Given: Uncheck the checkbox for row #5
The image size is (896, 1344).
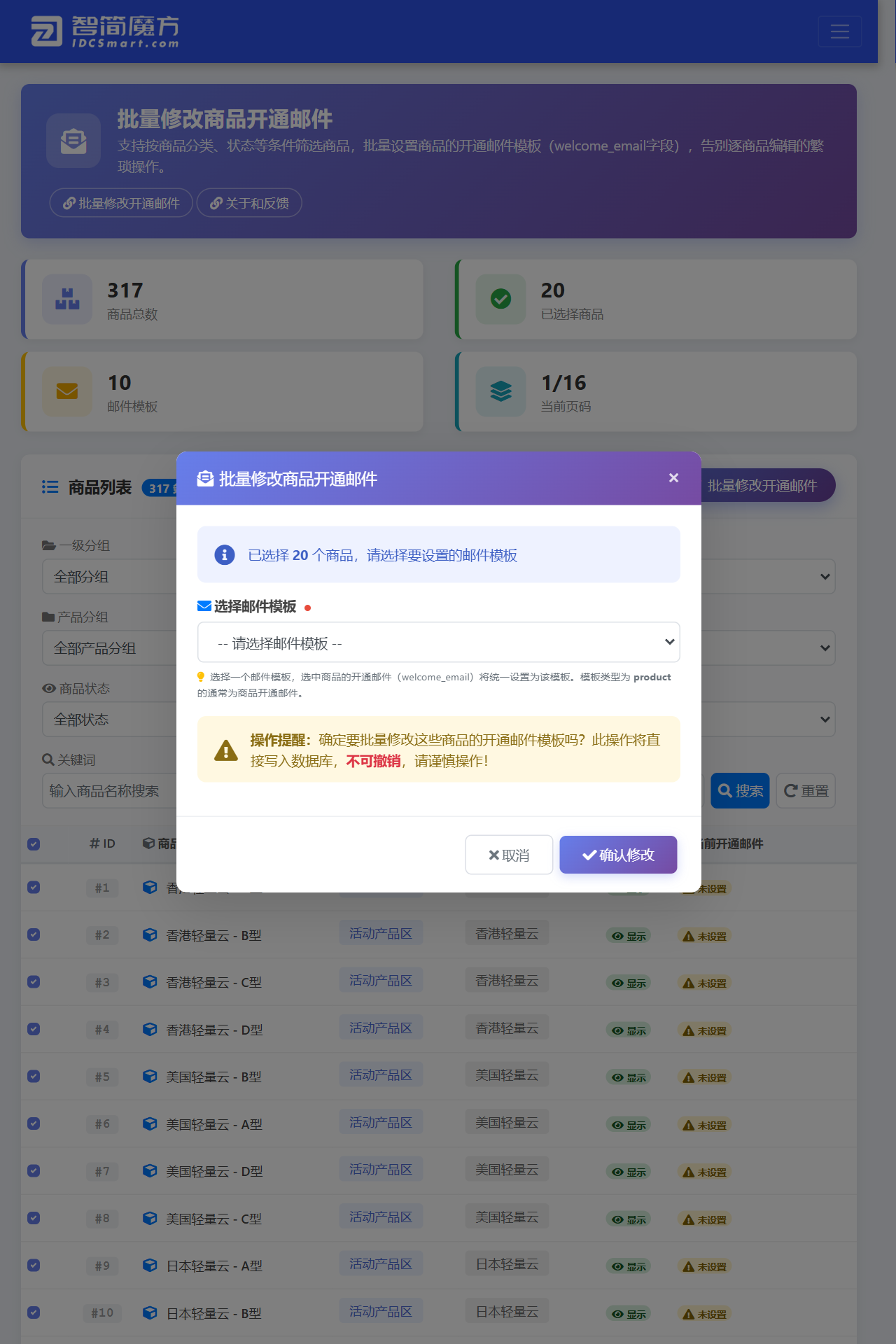Looking at the screenshot, I should coord(34,1077).
